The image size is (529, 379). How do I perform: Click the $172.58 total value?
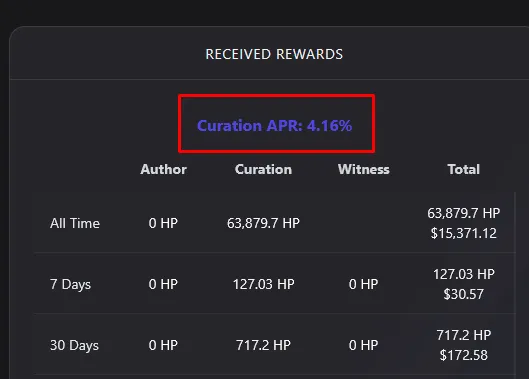pyautogui.click(x=464, y=355)
